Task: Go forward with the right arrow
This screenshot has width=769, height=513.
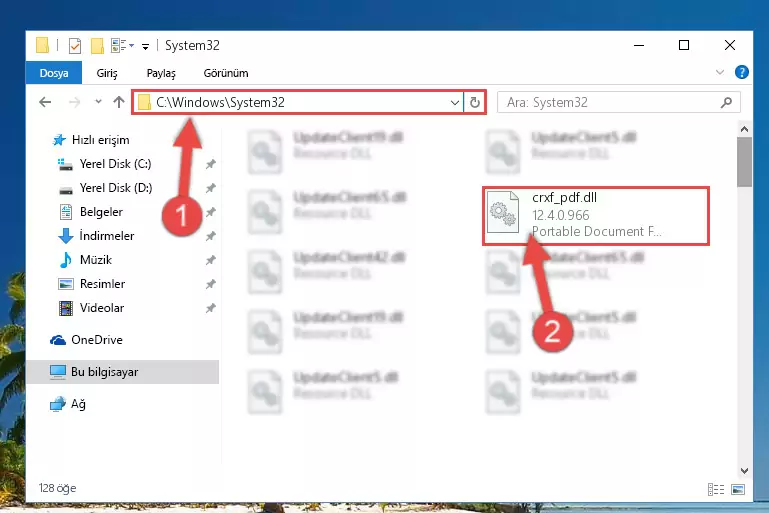Action: (75, 102)
